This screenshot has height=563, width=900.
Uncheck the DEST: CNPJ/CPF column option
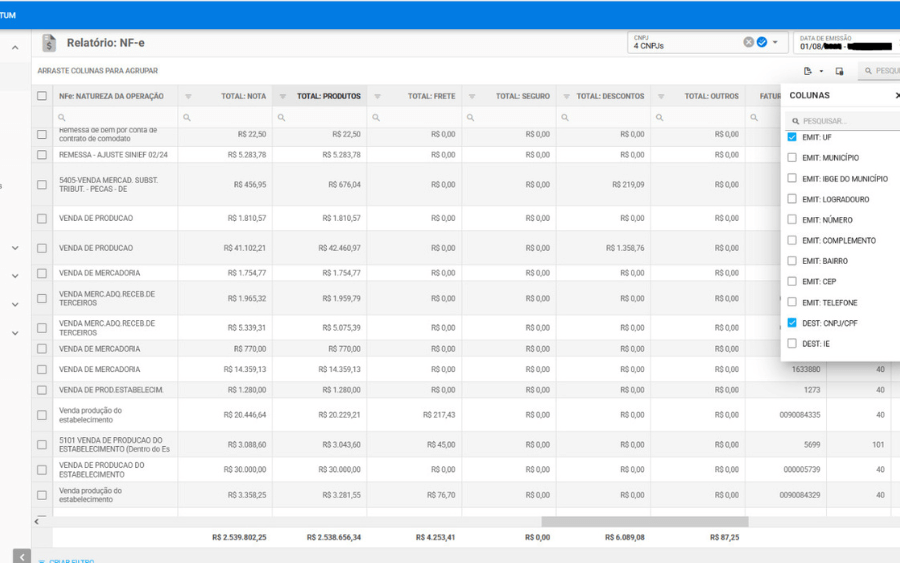tap(792, 323)
